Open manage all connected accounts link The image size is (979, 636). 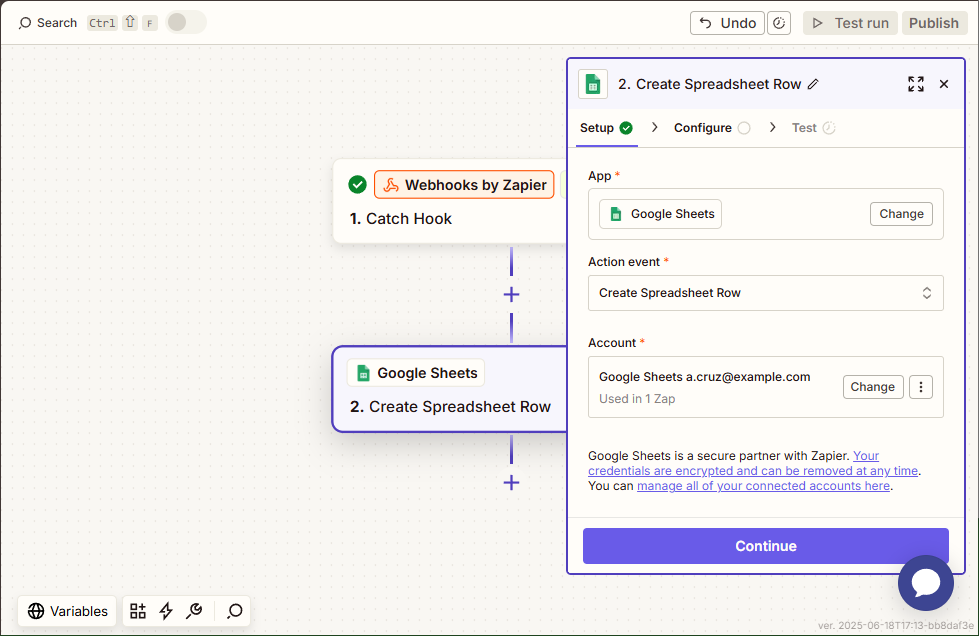[763, 486]
